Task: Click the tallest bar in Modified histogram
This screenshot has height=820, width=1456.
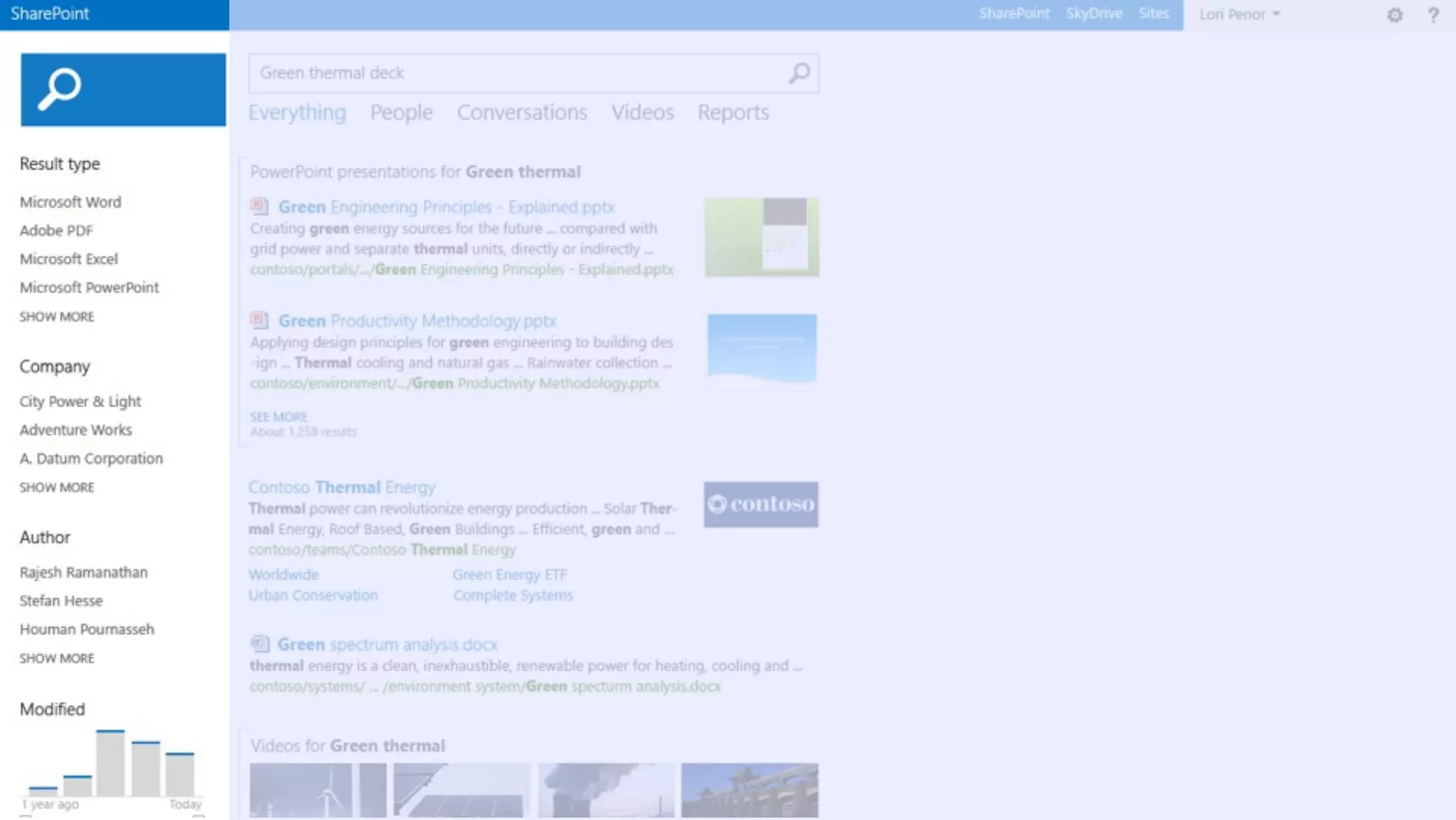Action: click(110, 763)
